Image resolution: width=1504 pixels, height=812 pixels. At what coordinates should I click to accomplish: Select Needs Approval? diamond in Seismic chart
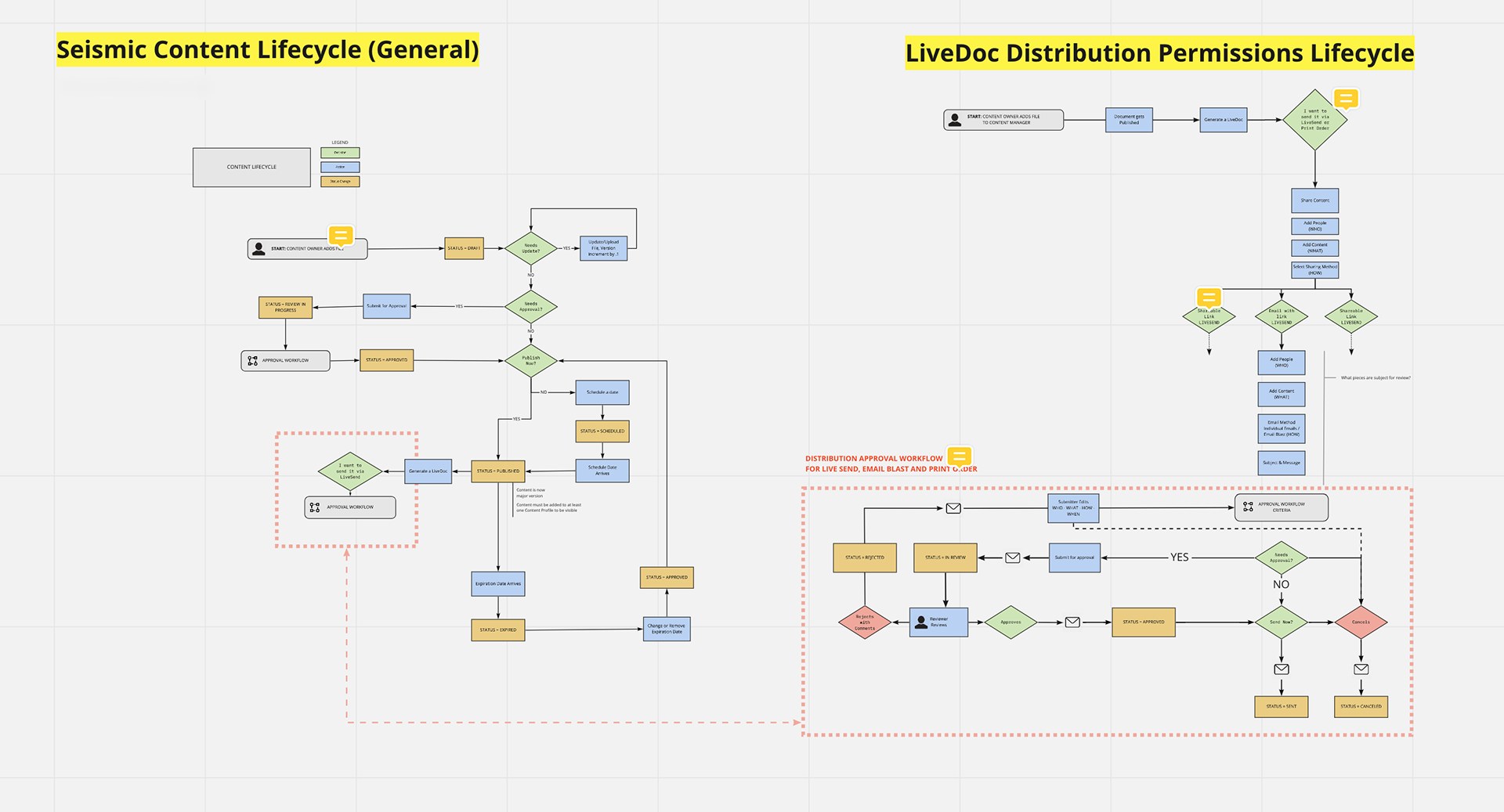coord(530,306)
